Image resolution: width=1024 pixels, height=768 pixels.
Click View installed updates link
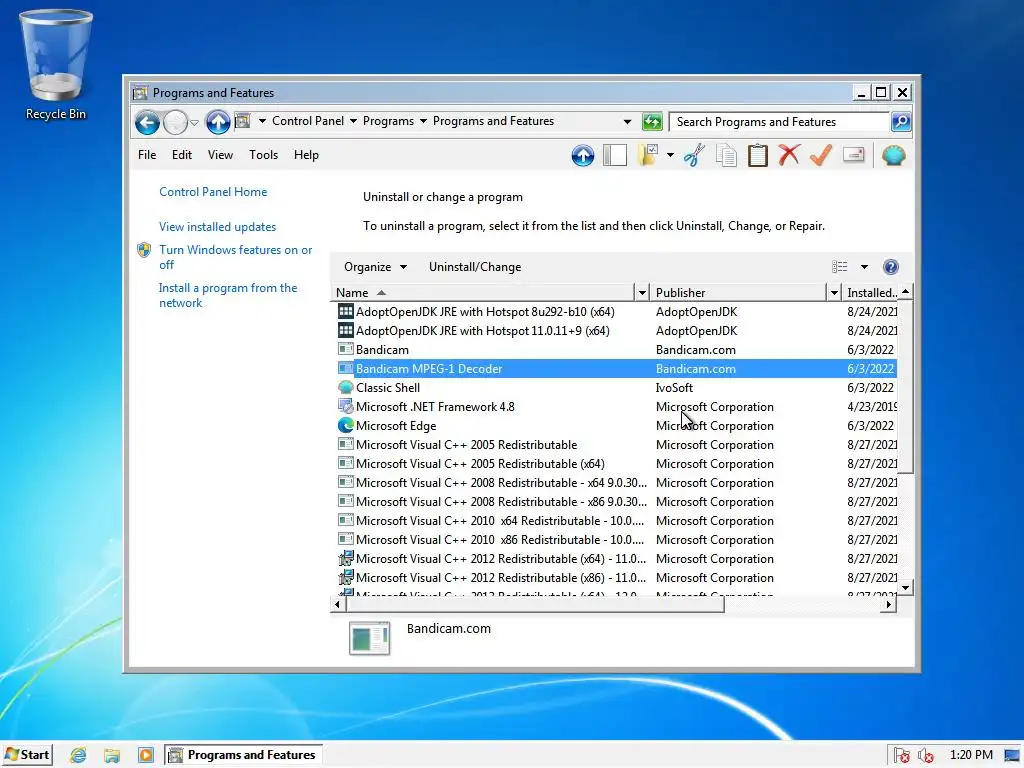tap(217, 227)
